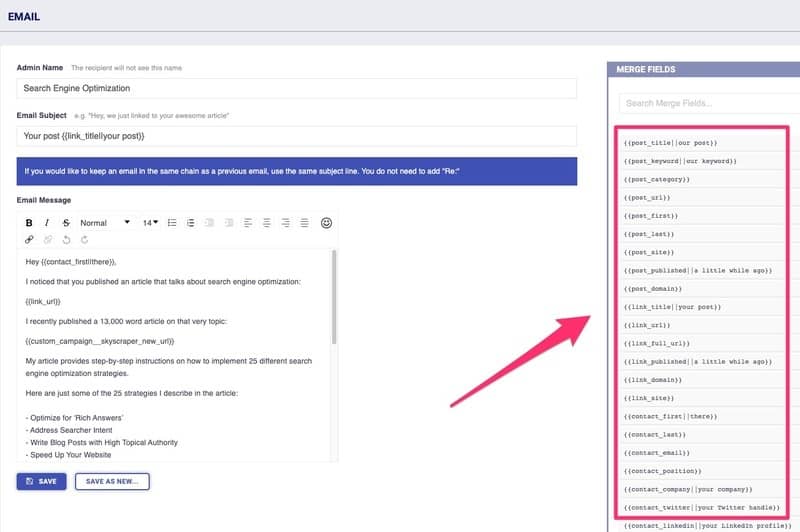Open the font size 14 dropdown
The image size is (800, 532).
[150, 223]
